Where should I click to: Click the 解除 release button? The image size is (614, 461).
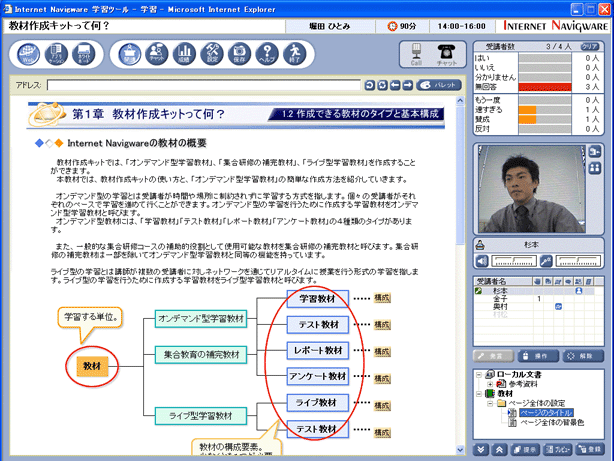tap(583, 356)
